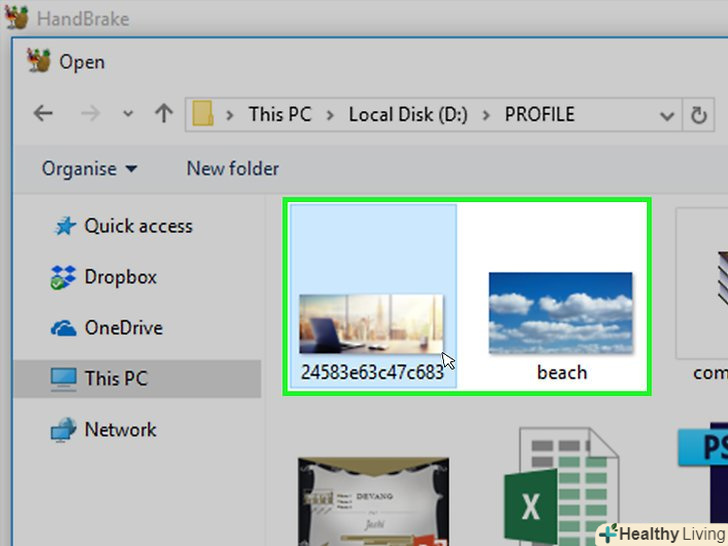
Task: Go back with the left arrow button
Action: tap(43, 113)
